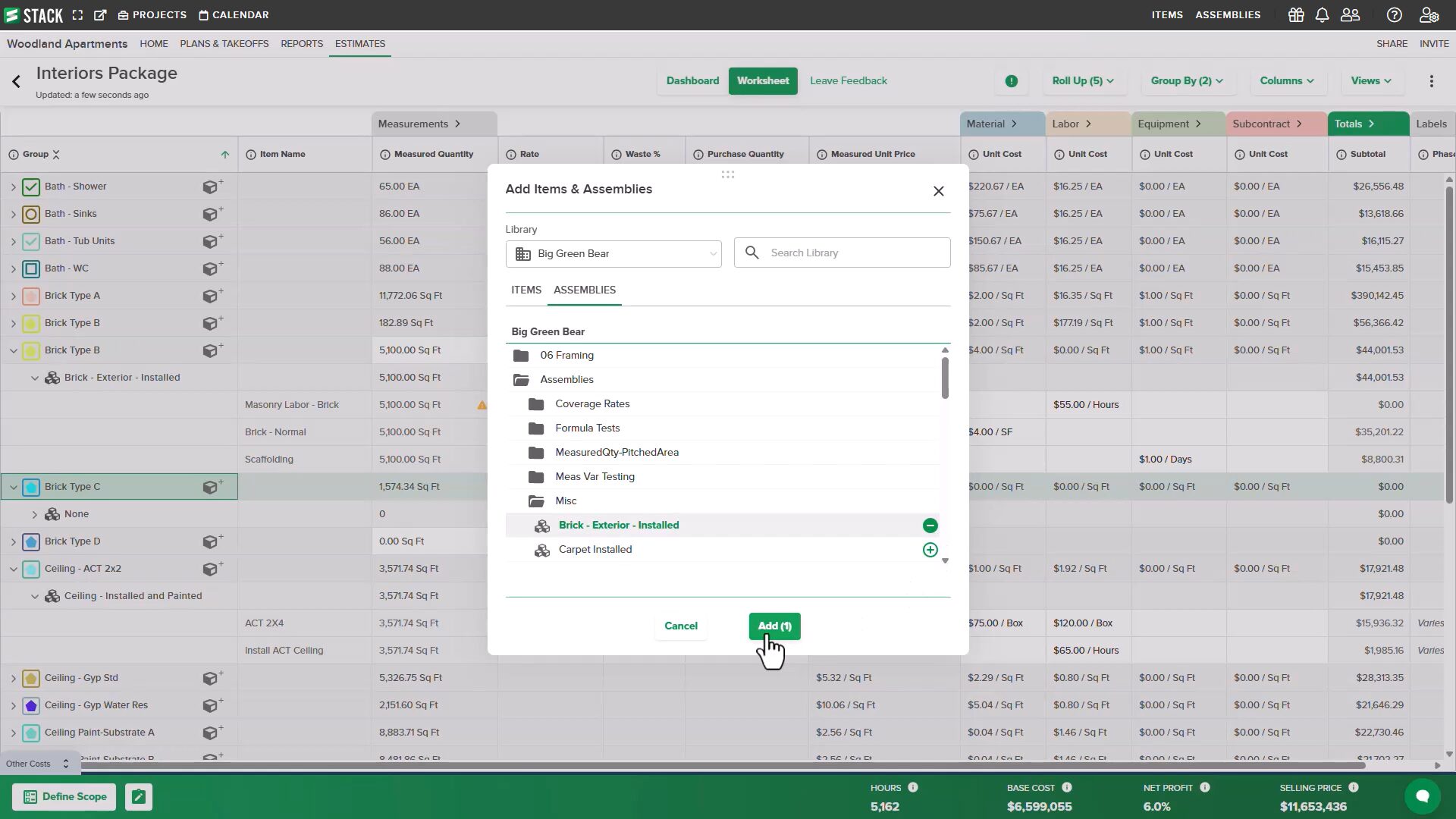
Task: Expand the Other Costs panel at bottom left
Action: tap(65, 764)
